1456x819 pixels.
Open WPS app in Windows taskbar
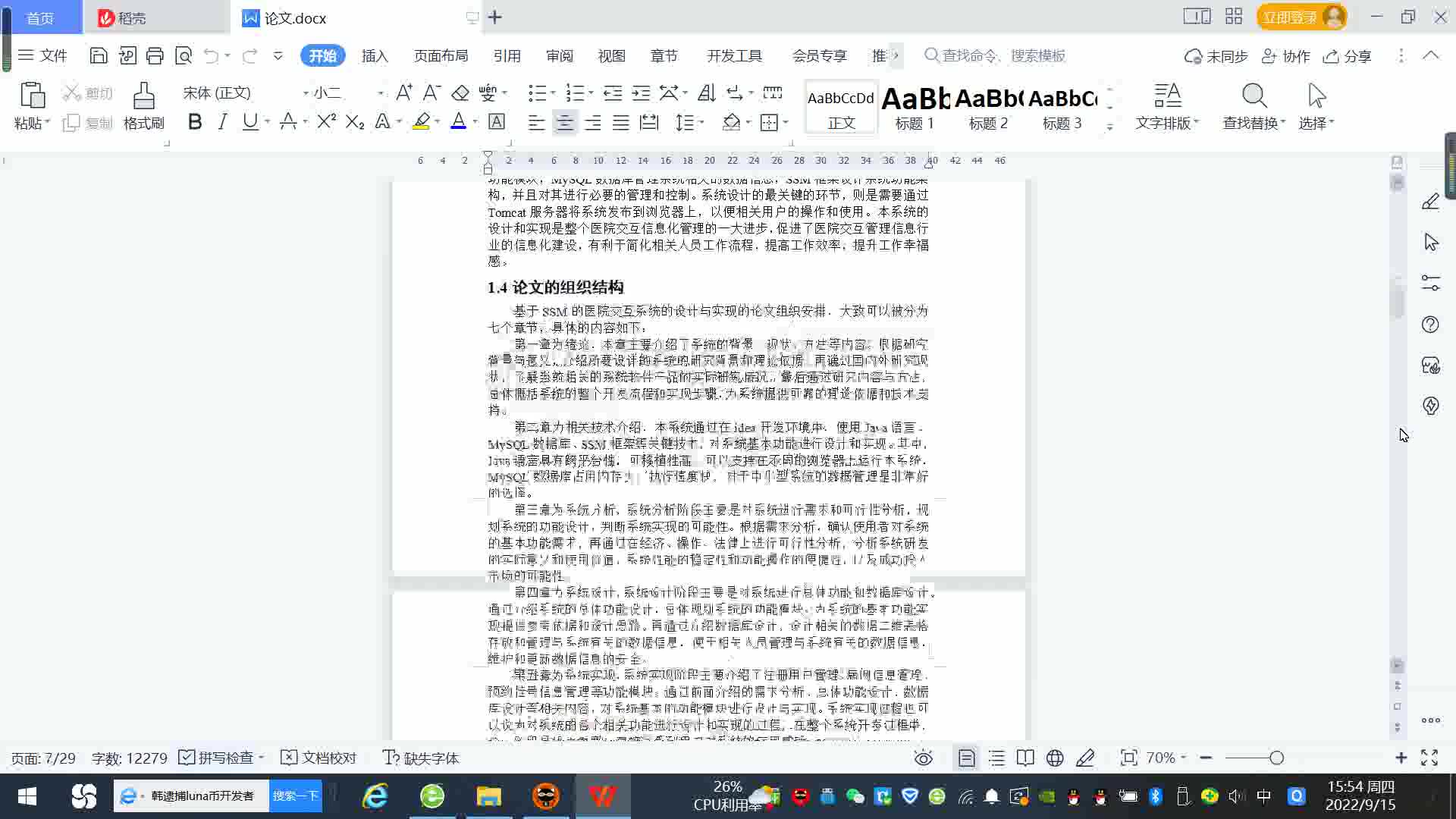(602, 796)
